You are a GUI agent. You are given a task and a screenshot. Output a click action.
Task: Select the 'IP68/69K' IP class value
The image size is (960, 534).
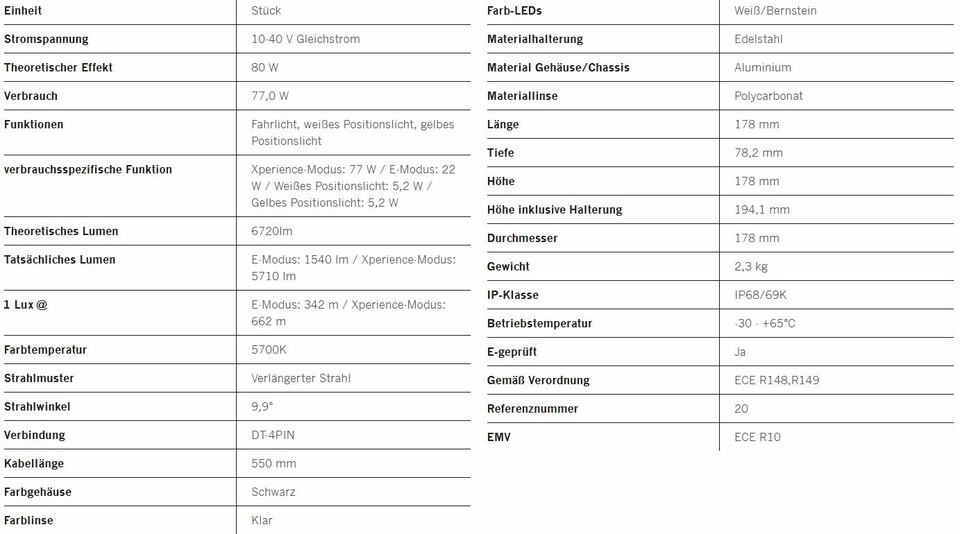tap(760, 295)
